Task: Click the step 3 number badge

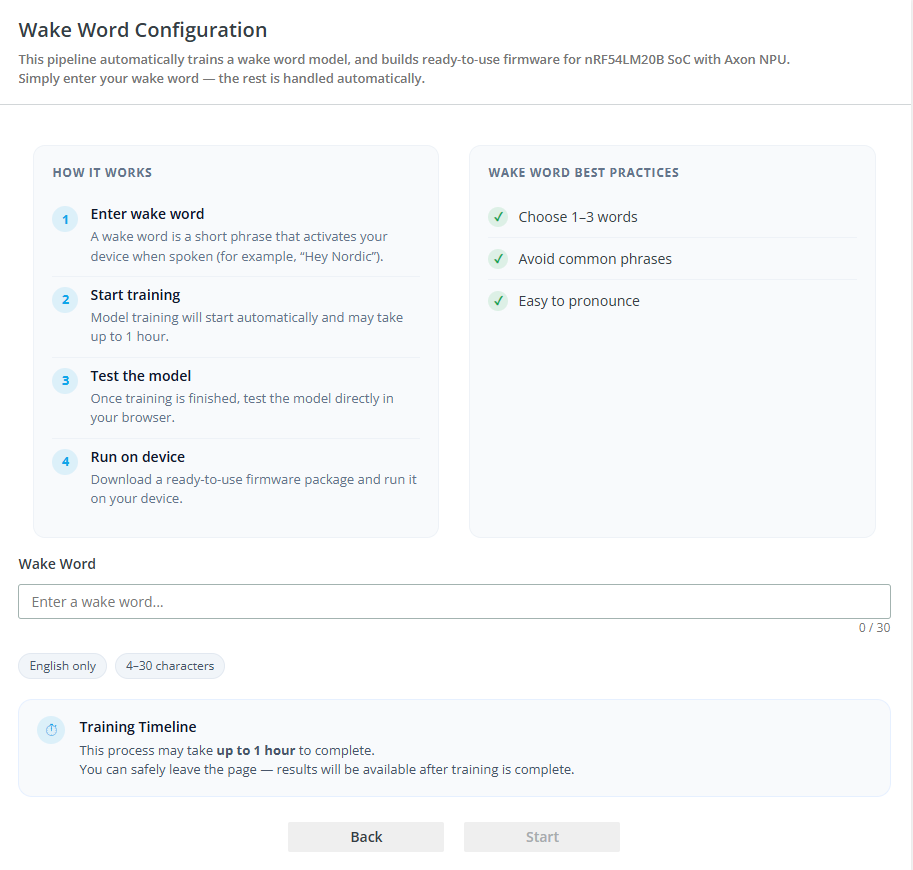Action: click(x=65, y=381)
